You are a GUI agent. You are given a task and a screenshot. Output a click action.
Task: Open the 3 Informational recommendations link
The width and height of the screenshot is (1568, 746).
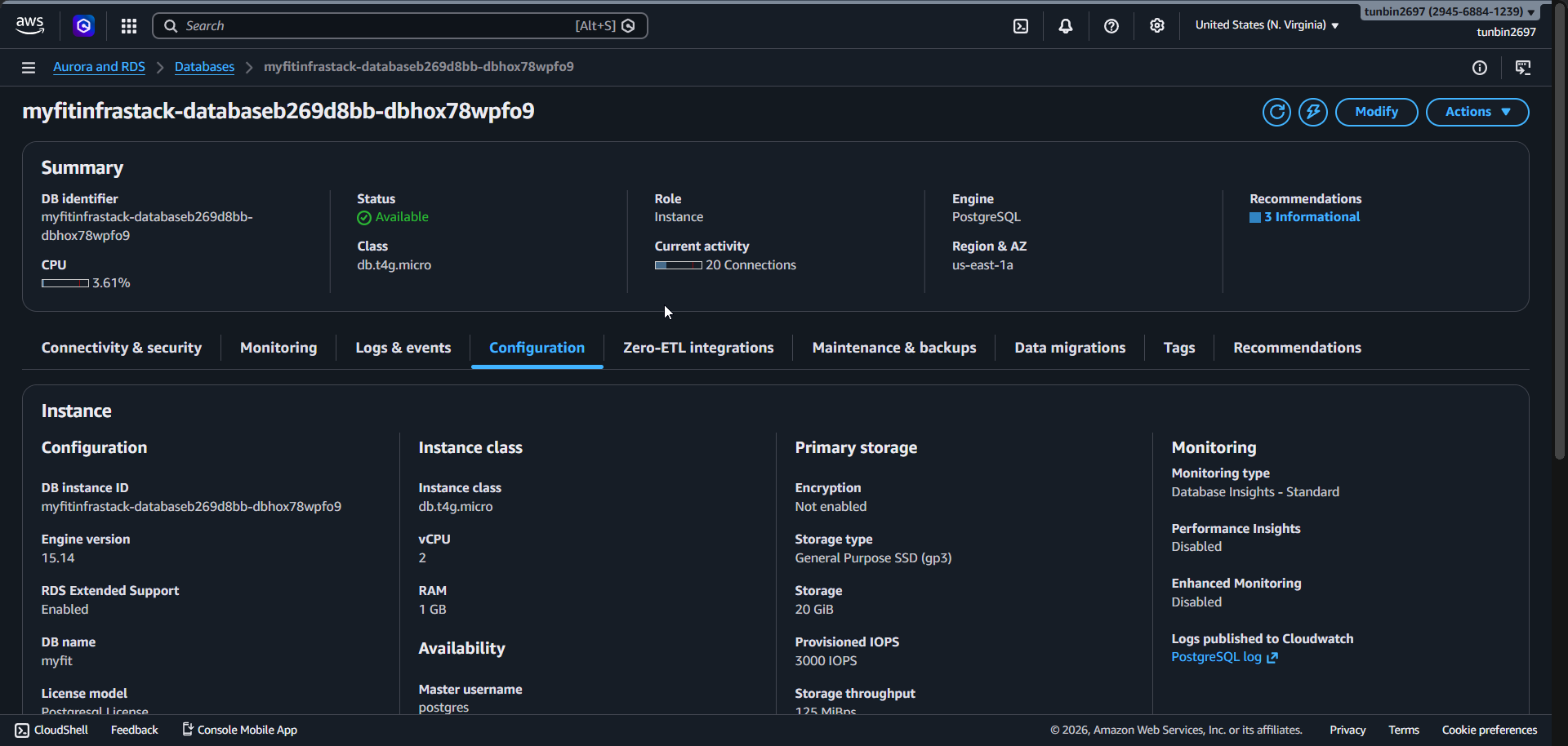tap(1311, 217)
